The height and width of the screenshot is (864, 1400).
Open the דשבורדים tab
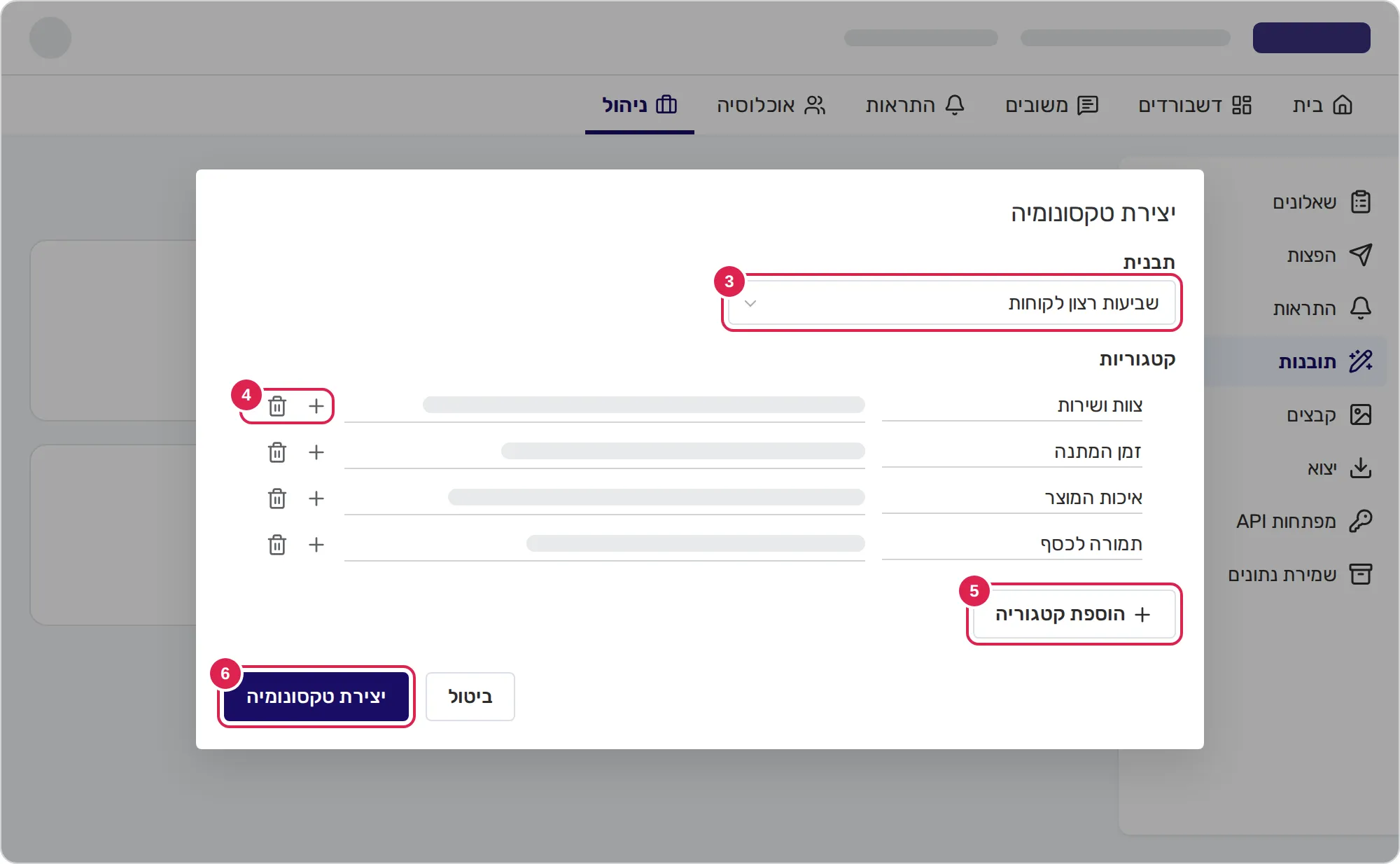pos(1195,105)
